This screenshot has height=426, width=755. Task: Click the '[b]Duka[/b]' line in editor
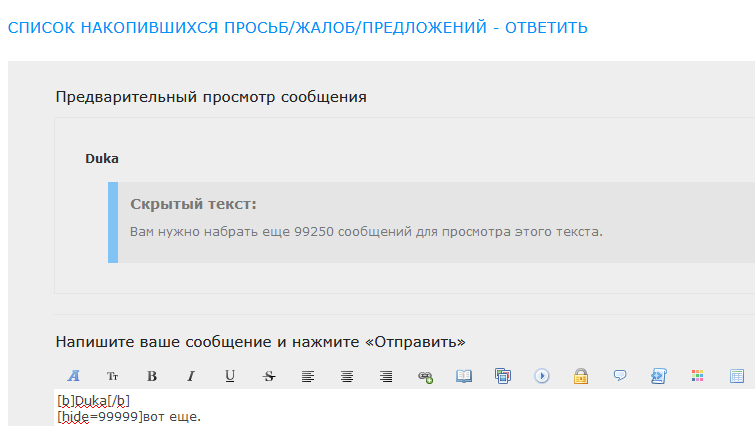point(93,400)
